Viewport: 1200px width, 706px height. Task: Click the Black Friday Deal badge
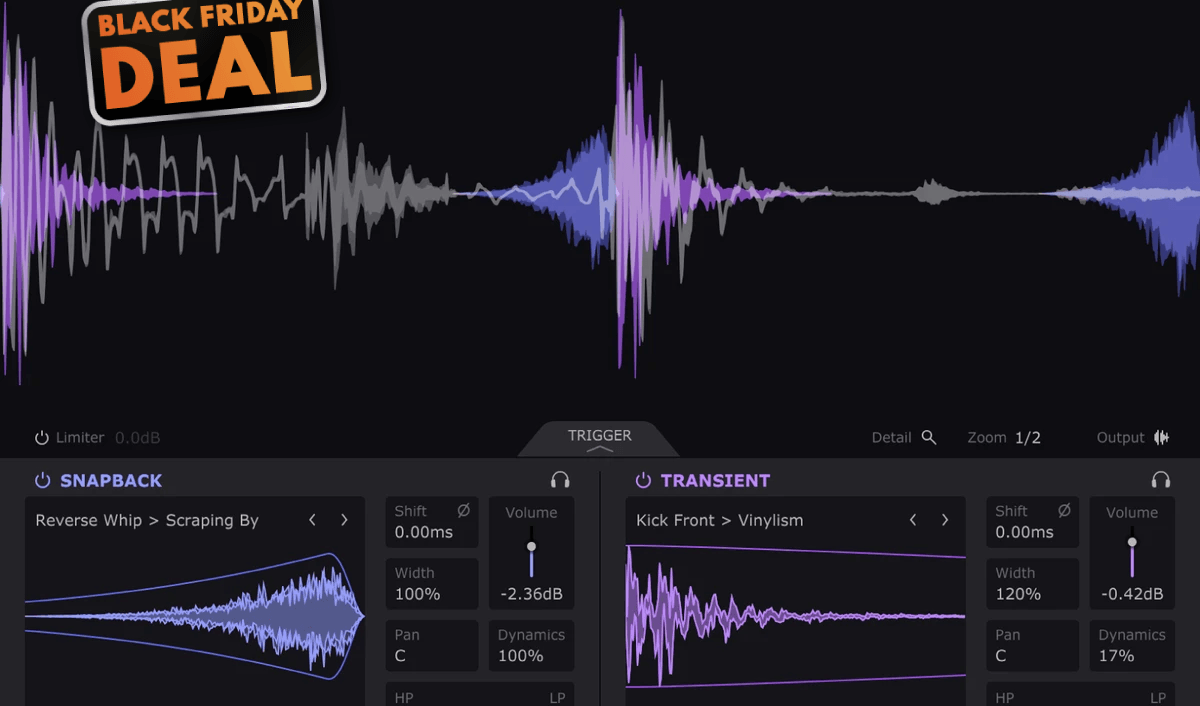click(205, 57)
